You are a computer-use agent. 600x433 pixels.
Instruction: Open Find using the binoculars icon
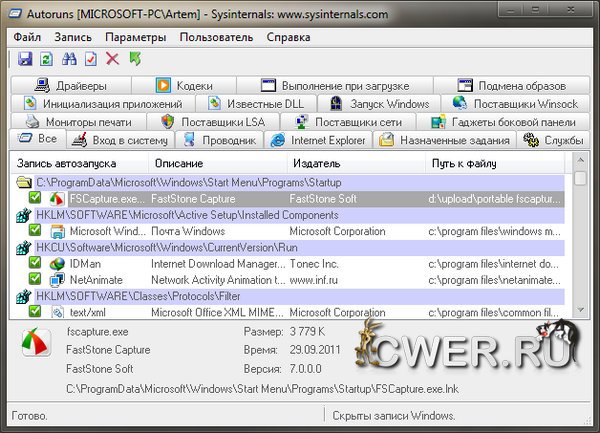(x=68, y=60)
